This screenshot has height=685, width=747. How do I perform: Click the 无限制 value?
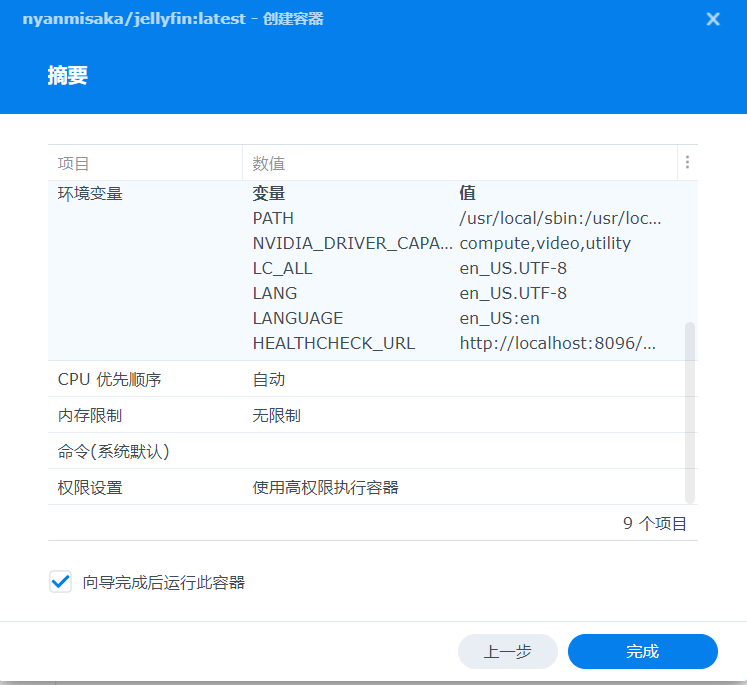[x=276, y=415]
